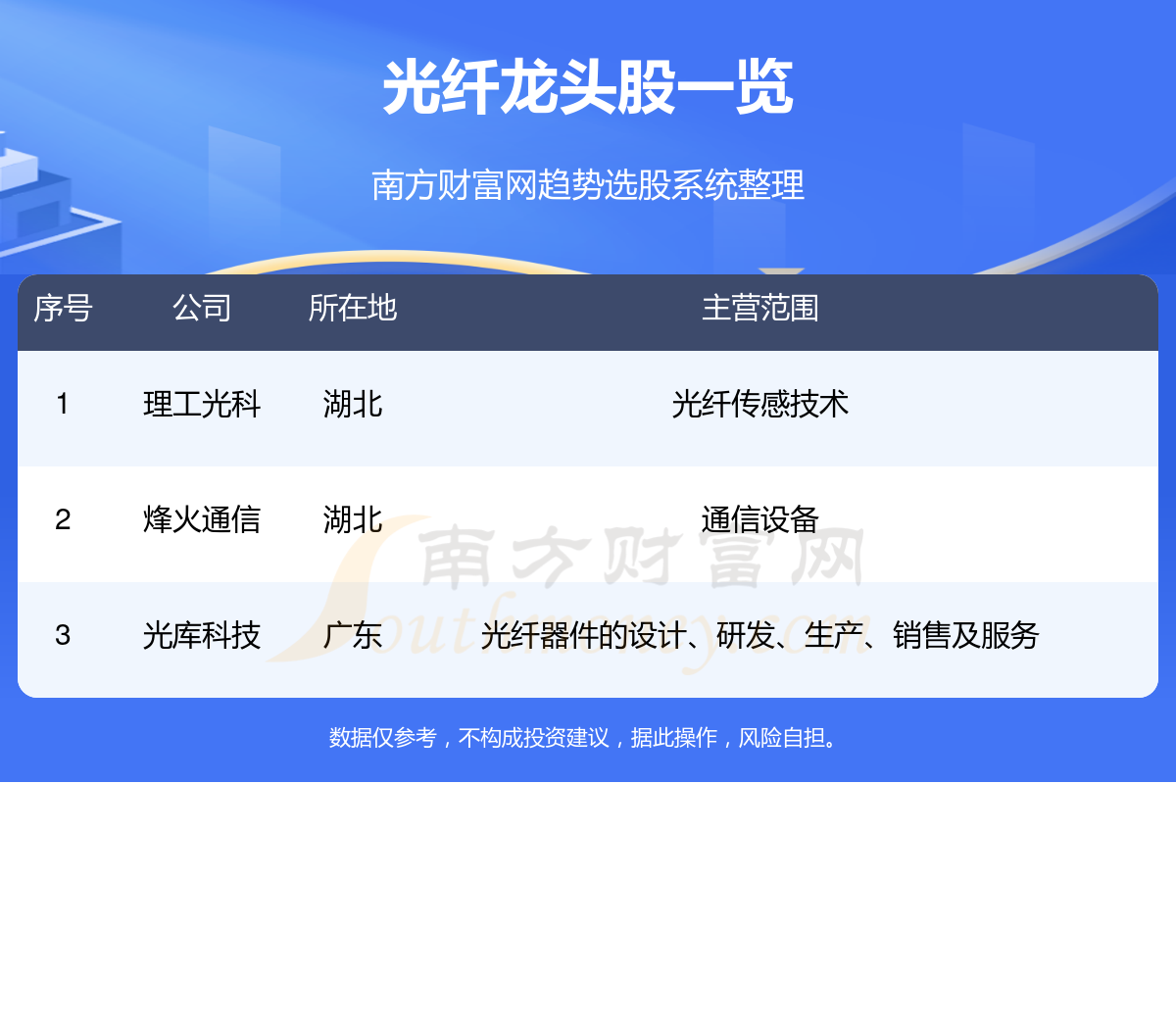Click 广东 in the 光库科技 row

[x=353, y=635]
